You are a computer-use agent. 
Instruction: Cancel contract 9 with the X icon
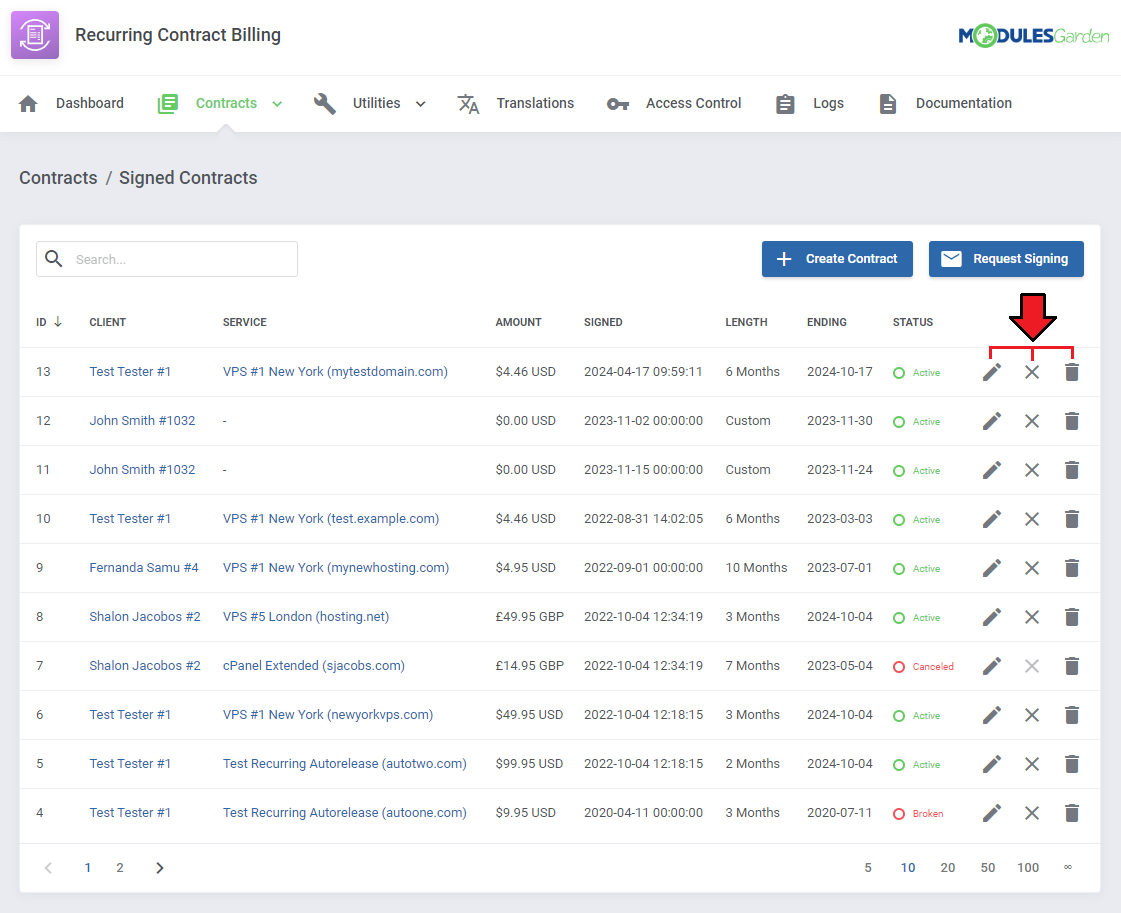tap(1032, 568)
